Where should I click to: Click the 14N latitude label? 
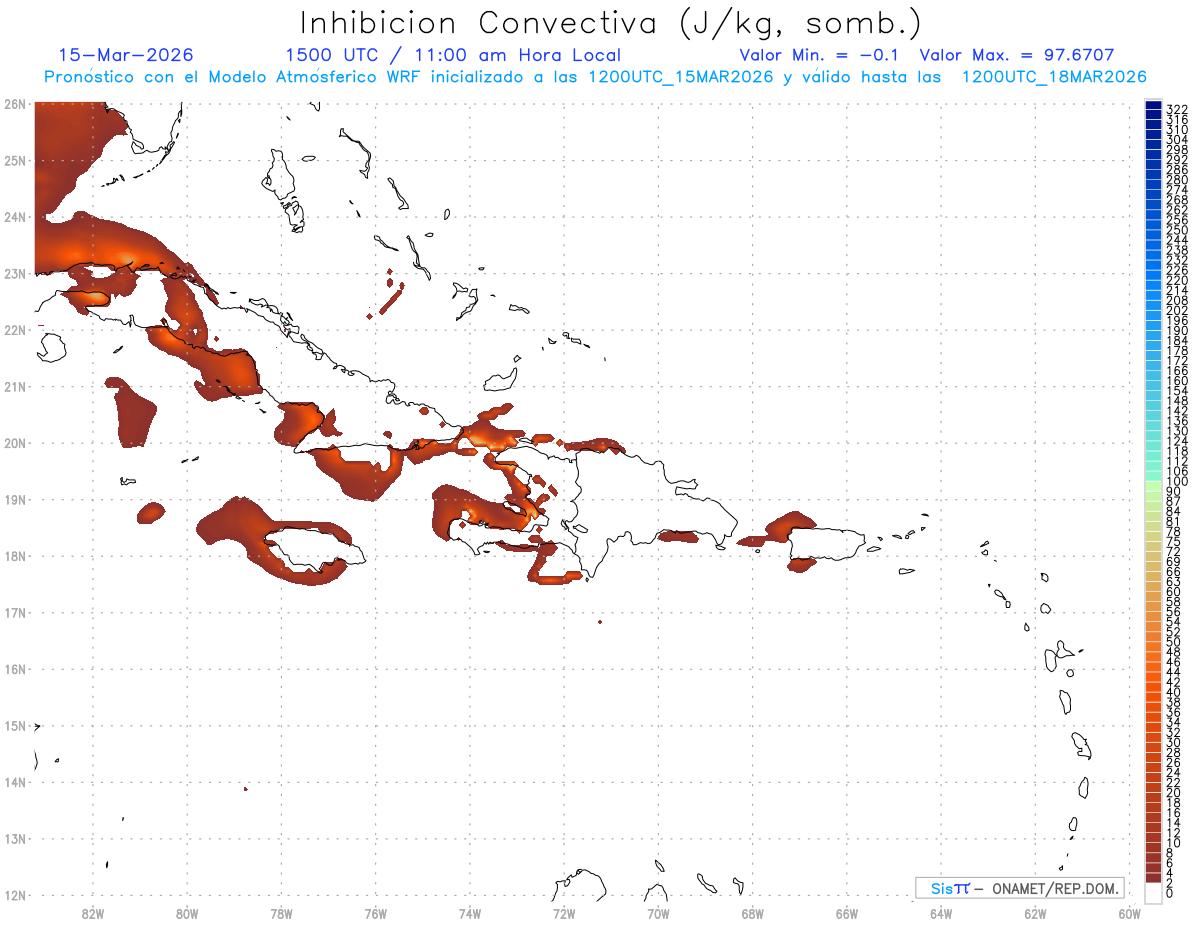[x=15, y=782]
